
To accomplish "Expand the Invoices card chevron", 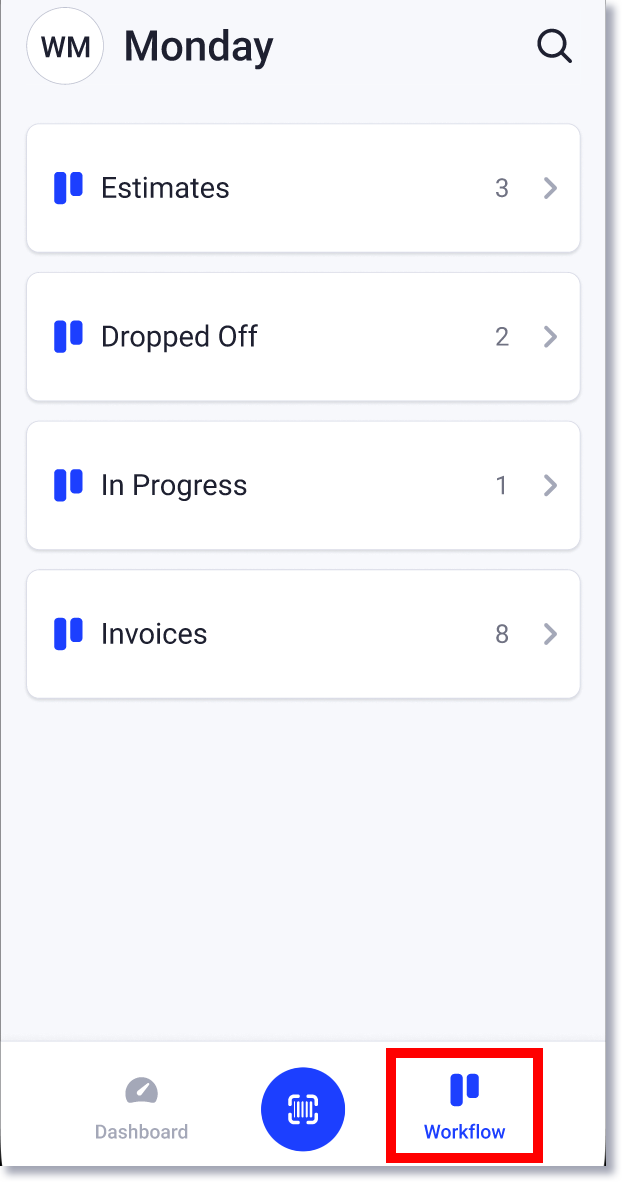I will pos(550,634).
